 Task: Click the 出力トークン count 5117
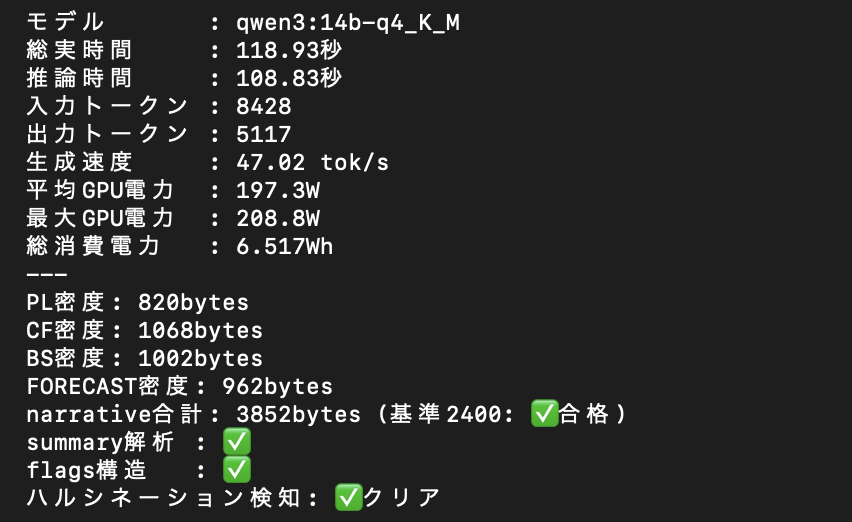264,134
